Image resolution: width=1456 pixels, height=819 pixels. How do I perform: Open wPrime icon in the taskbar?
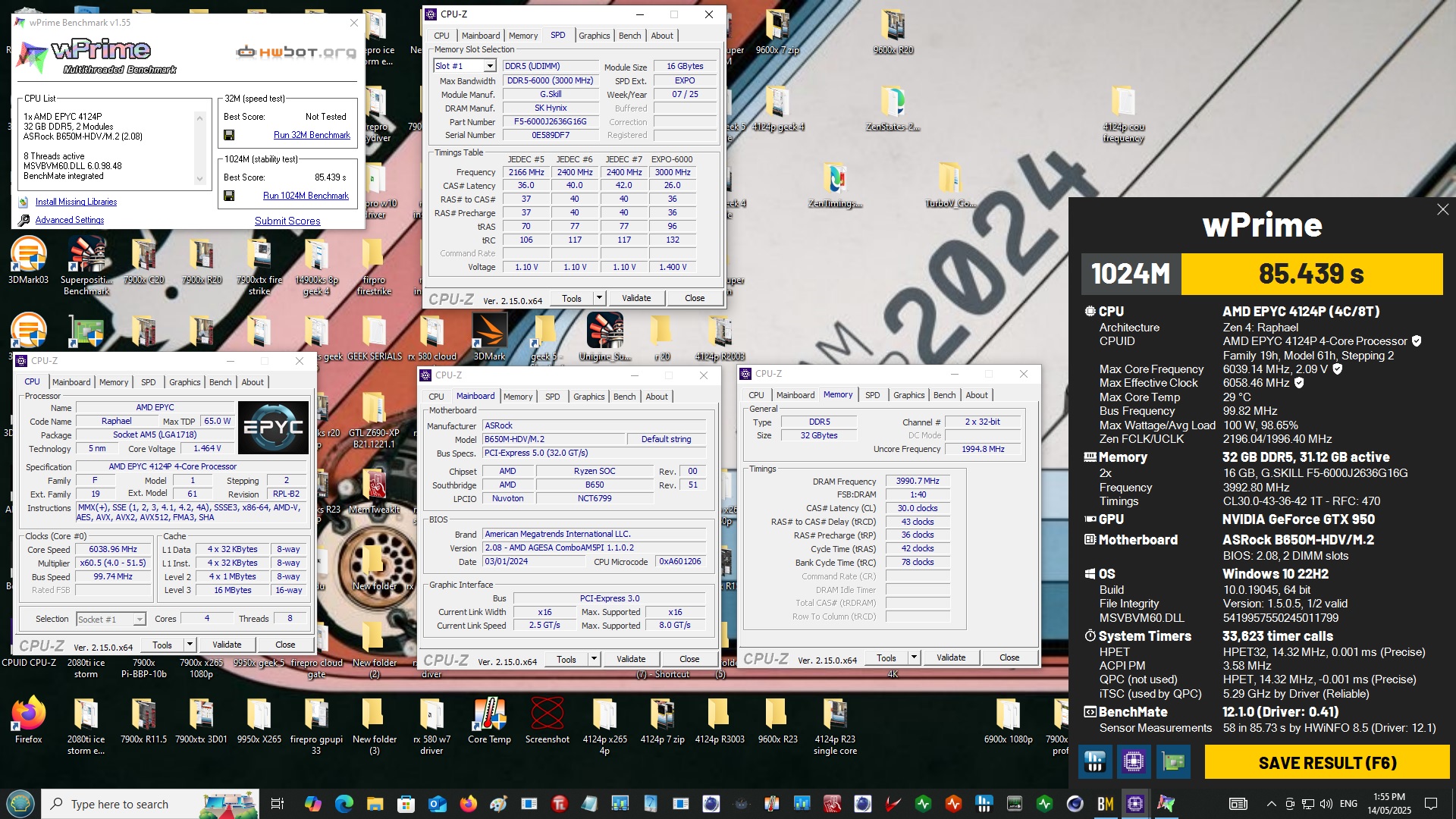pyautogui.click(x=1166, y=804)
